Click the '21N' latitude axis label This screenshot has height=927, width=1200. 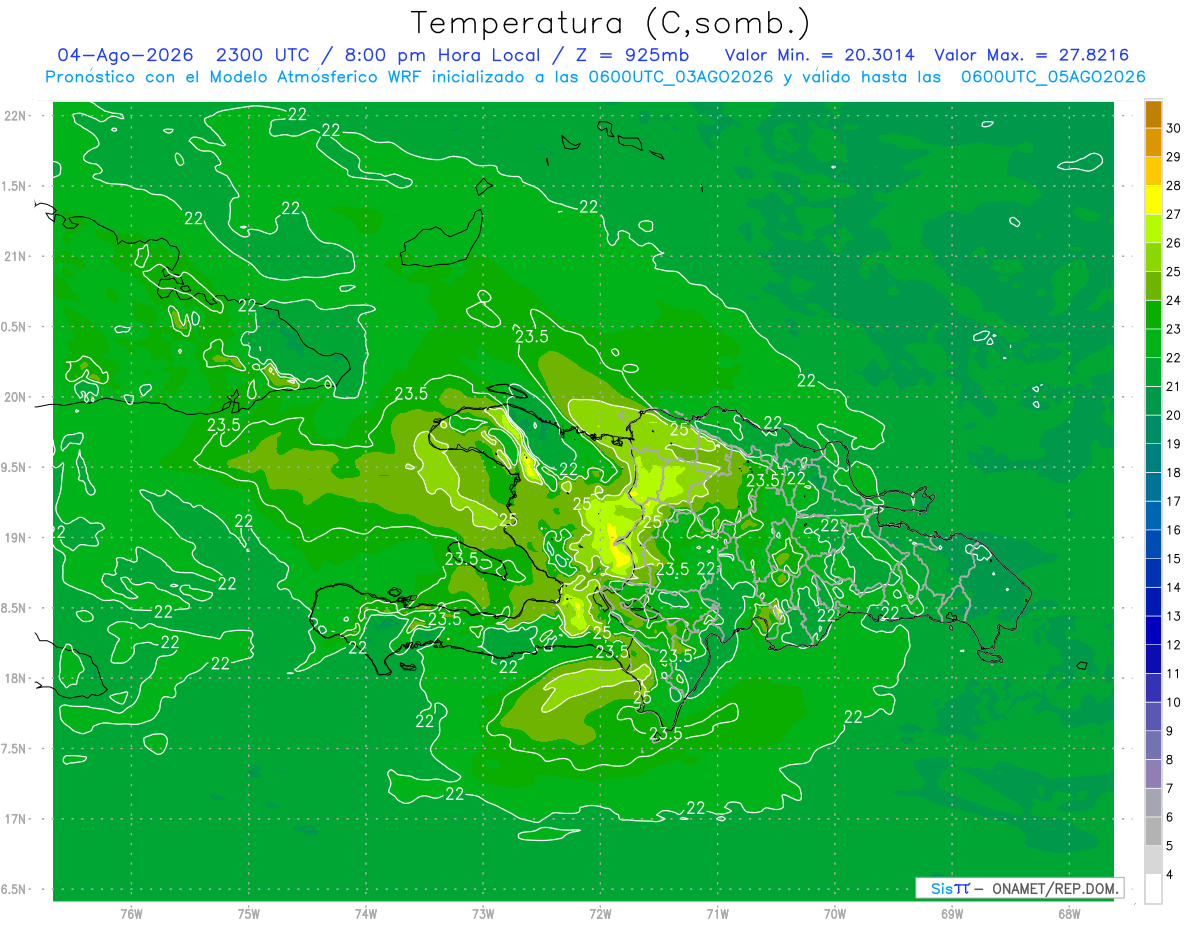click(x=16, y=257)
